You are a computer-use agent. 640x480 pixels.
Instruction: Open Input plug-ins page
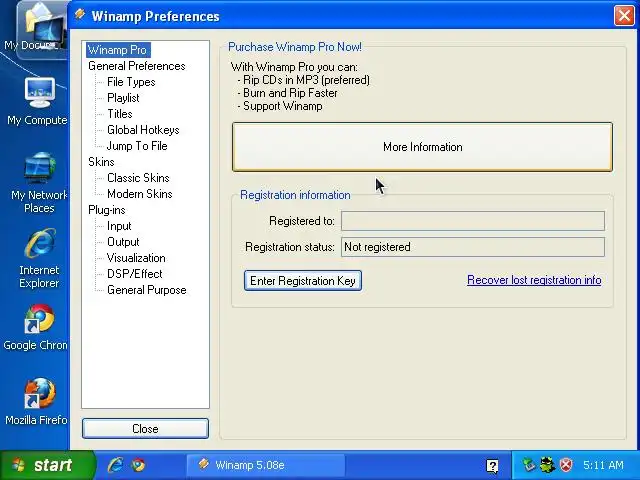[x=119, y=226]
